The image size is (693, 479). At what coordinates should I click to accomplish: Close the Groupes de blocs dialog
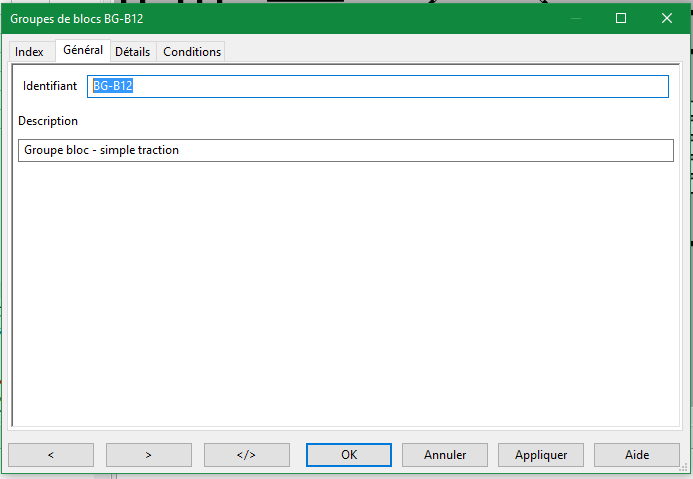coord(667,18)
